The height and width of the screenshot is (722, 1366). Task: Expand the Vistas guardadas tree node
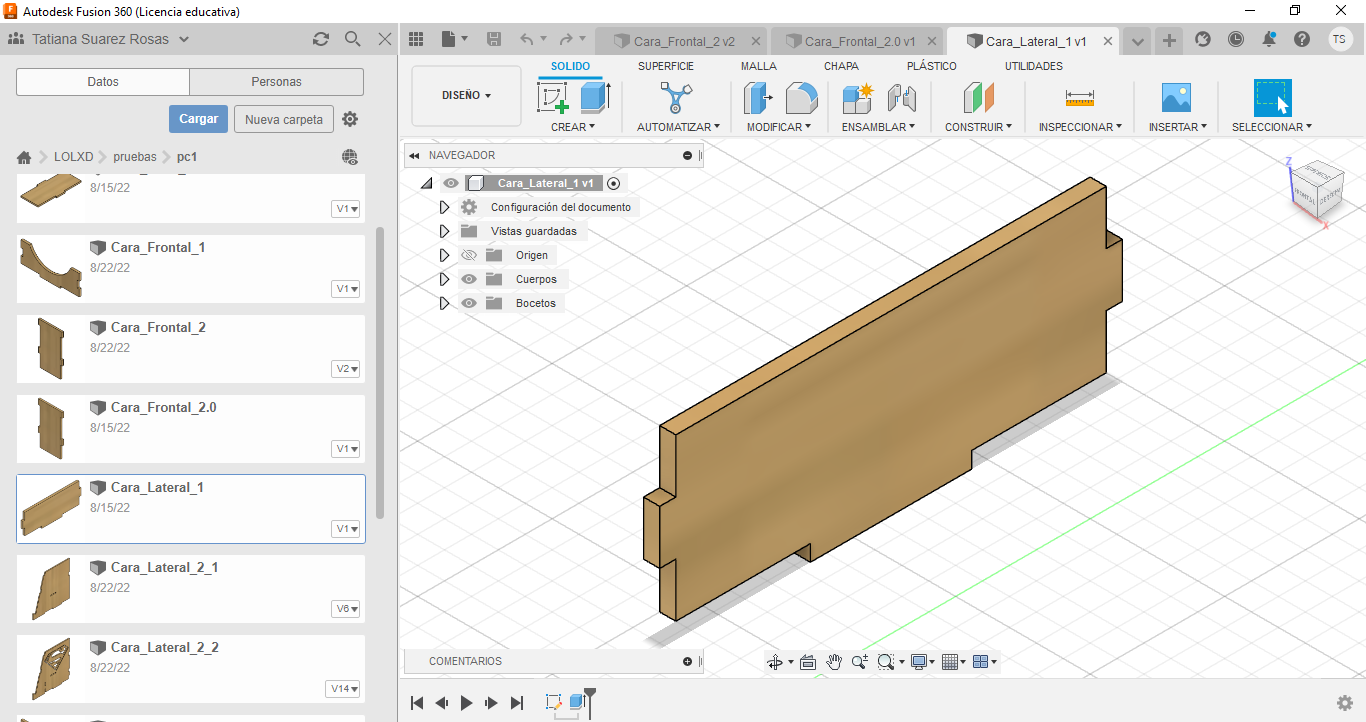click(445, 231)
